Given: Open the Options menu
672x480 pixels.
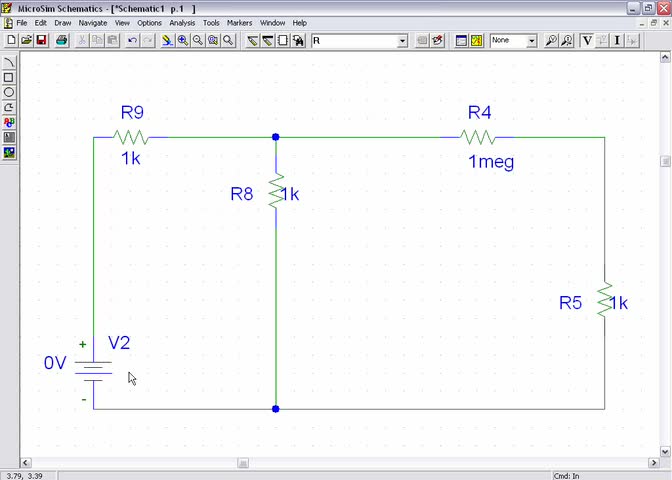Looking at the screenshot, I should [149, 23].
